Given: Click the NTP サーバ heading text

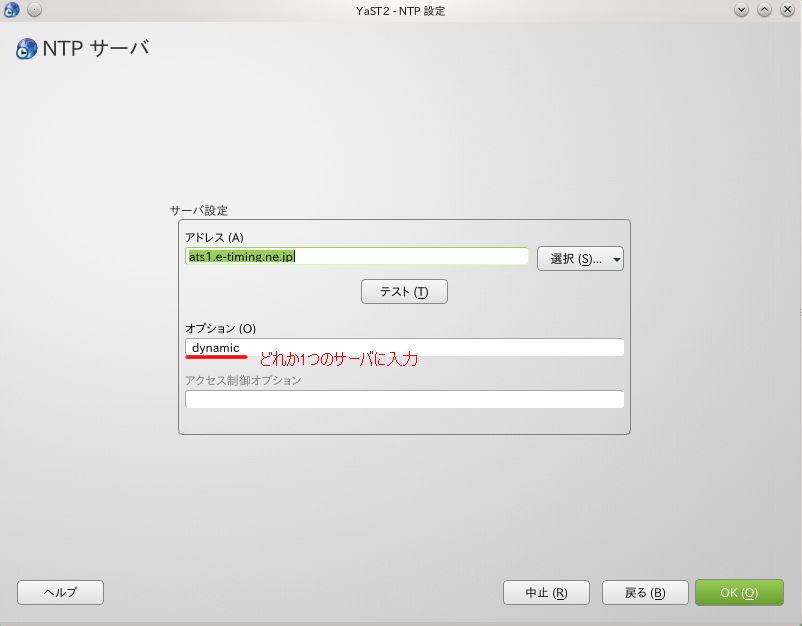Looking at the screenshot, I should [96, 47].
